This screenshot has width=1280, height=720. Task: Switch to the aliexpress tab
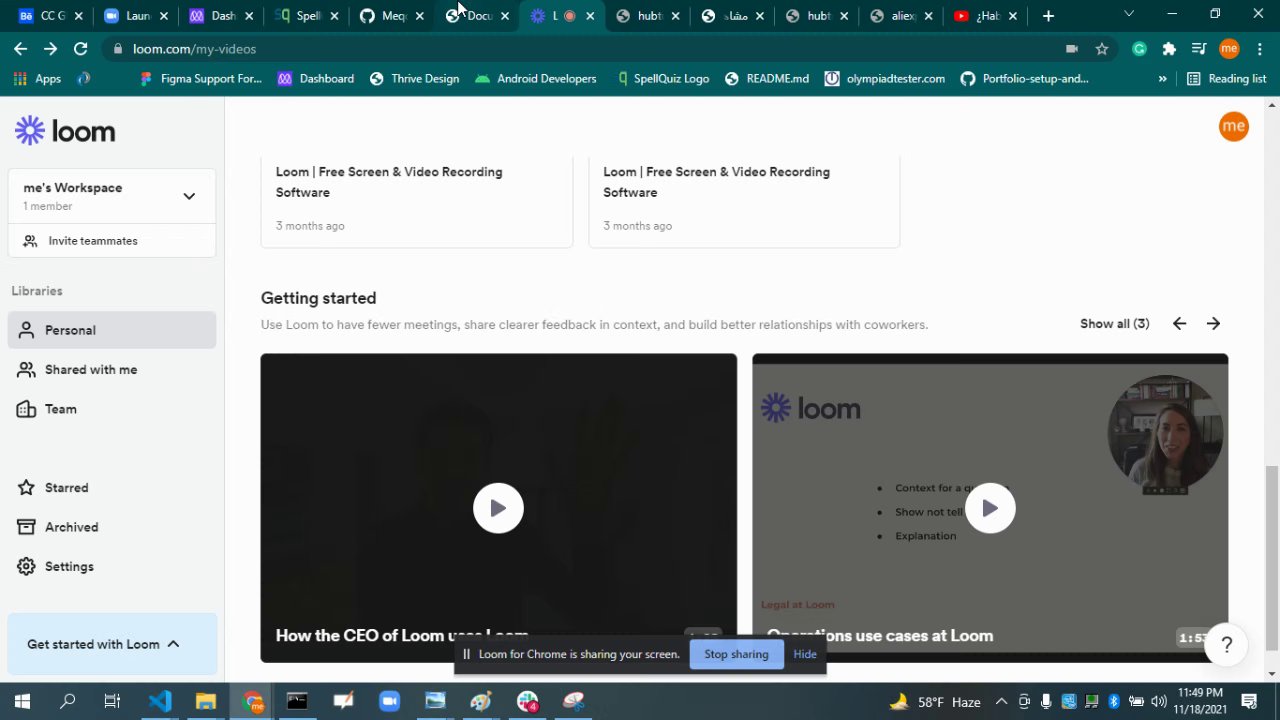coord(900,16)
